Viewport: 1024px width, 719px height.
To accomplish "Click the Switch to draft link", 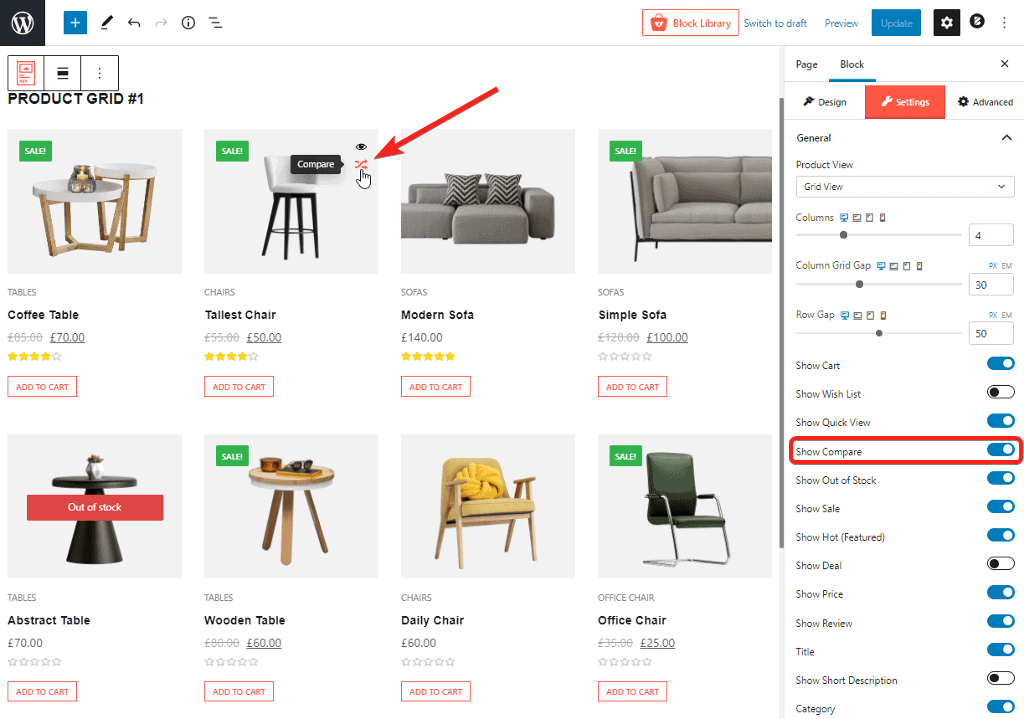I will coord(775,23).
